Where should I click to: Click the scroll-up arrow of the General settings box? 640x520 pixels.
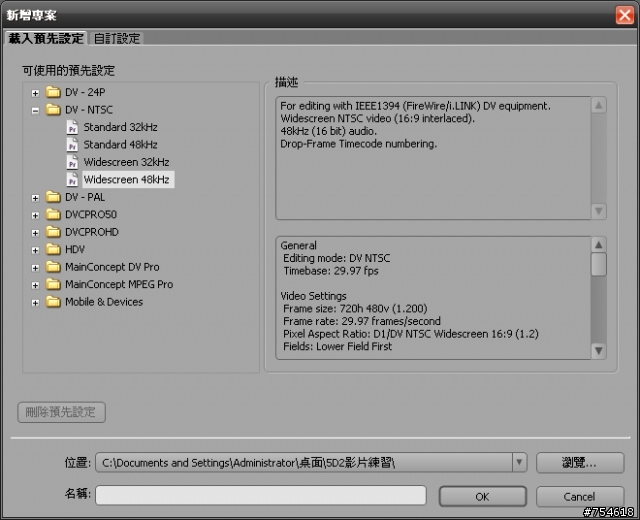pos(598,245)
